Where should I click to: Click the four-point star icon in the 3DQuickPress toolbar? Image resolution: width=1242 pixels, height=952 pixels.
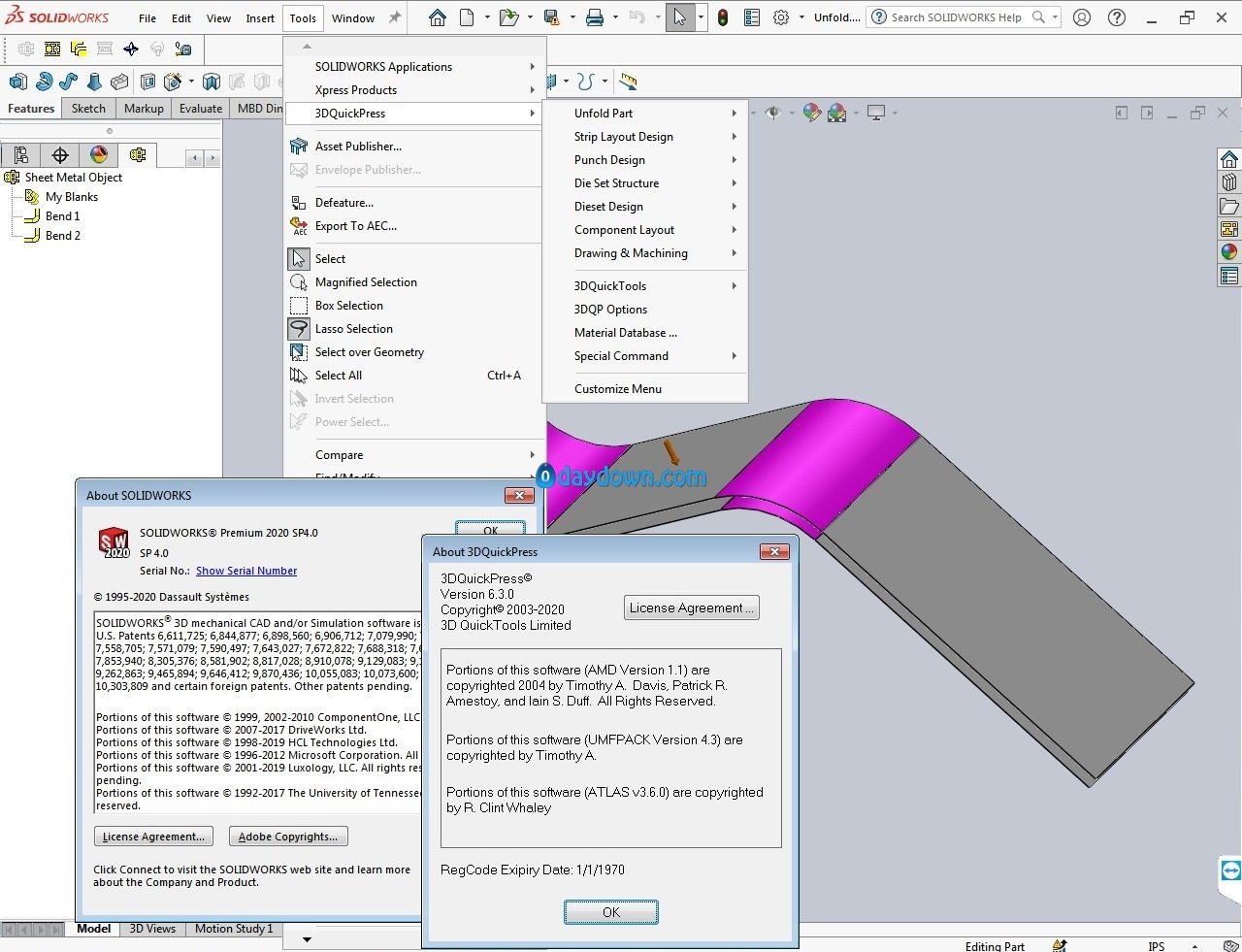click(131, 49)
